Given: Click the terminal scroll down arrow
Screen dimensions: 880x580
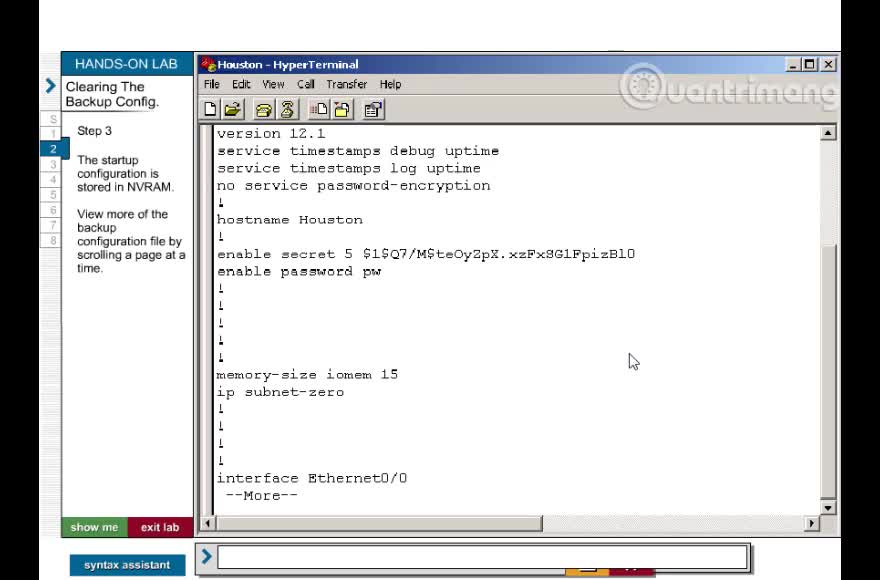Looking at the screenshot, I should 828,508.
